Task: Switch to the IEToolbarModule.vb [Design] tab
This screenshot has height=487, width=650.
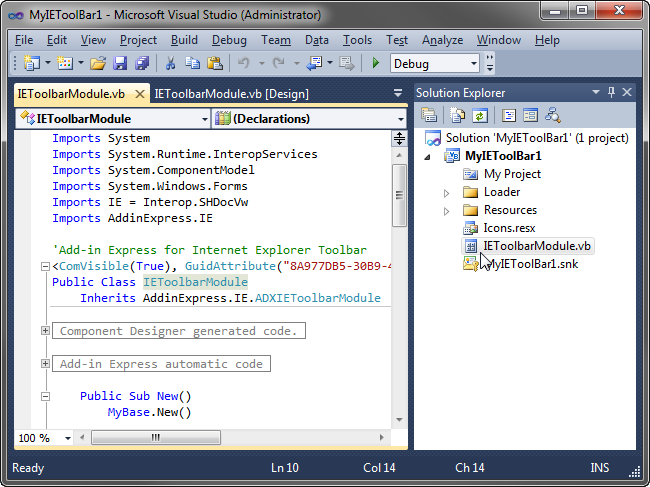Action: click(x=231, y=94)
